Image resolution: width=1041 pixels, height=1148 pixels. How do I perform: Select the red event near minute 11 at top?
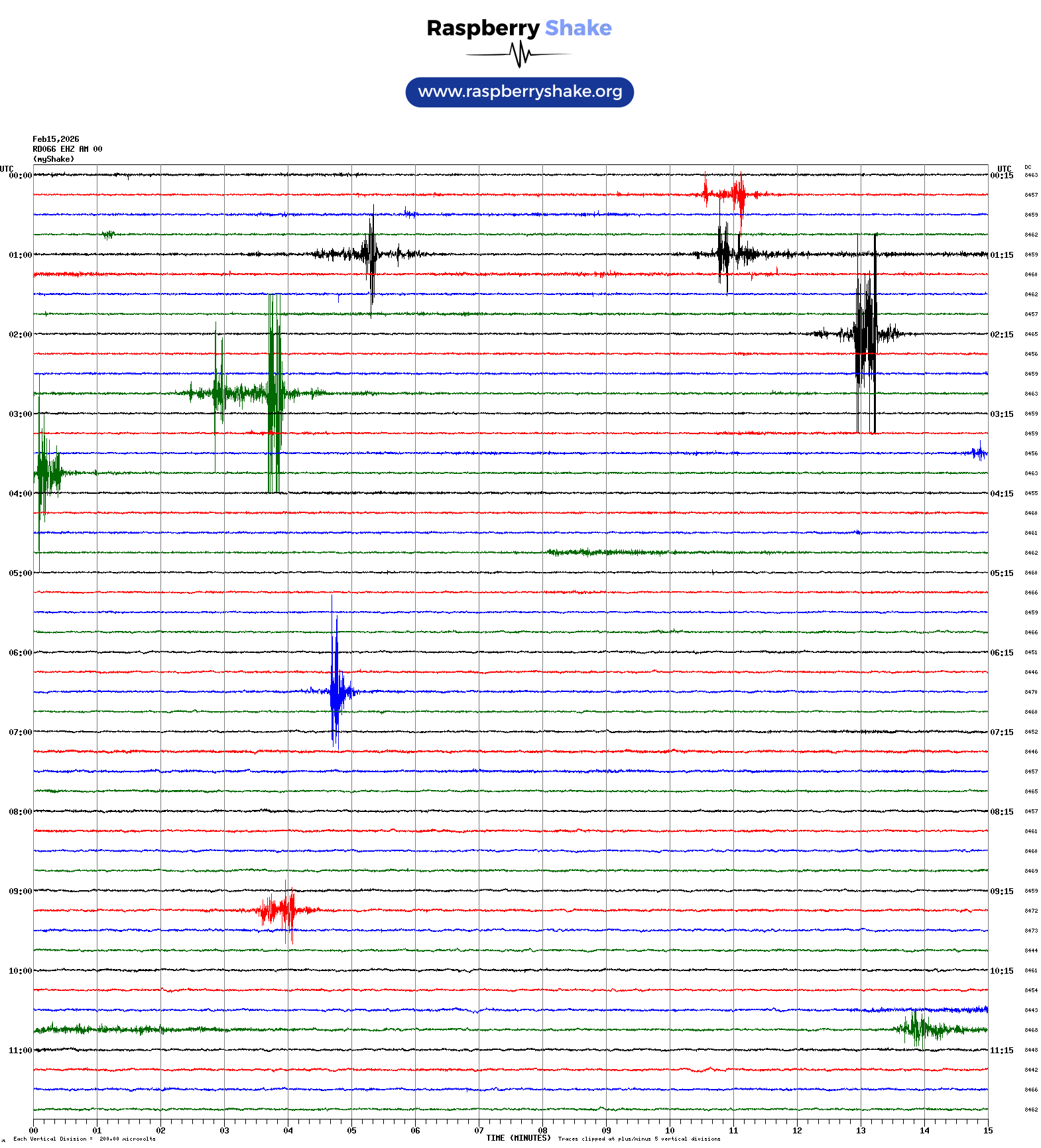click(738, 194)
